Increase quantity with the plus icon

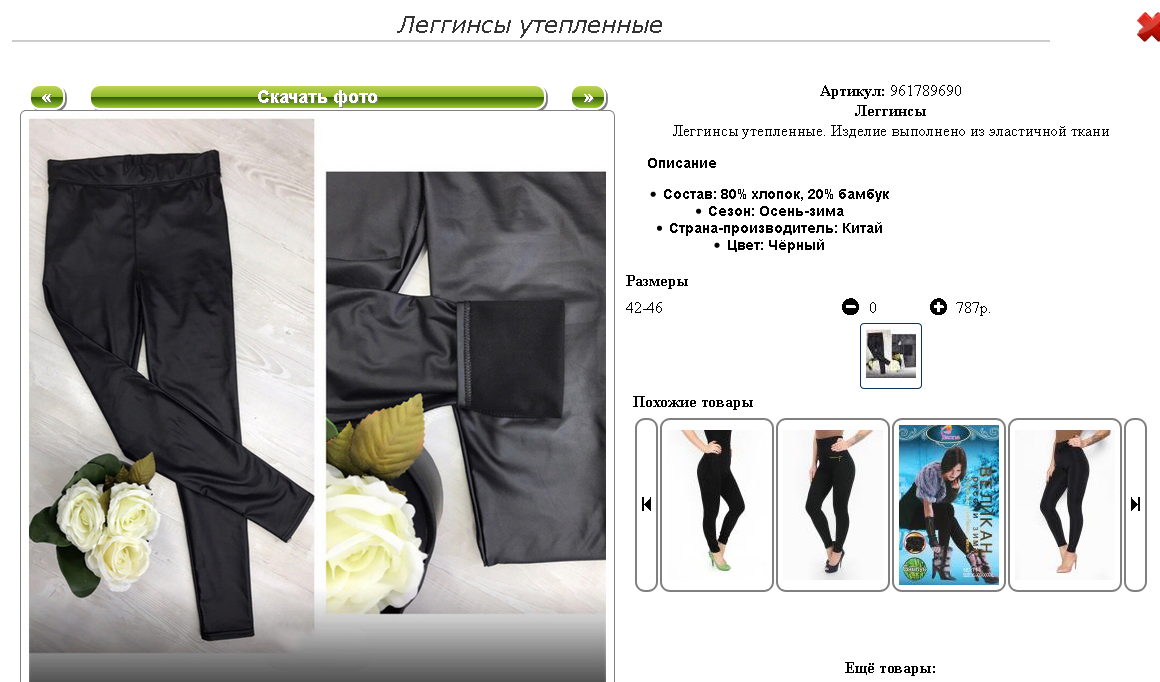coord(938,307)
